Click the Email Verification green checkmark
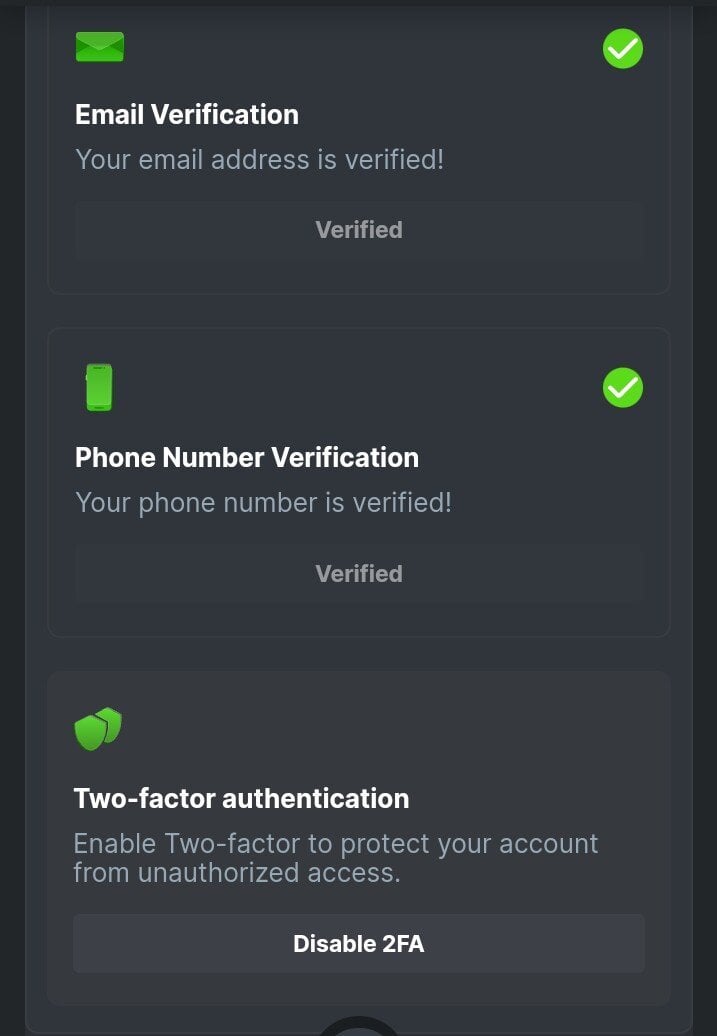The image size is (717, 1036). (622, 48)
